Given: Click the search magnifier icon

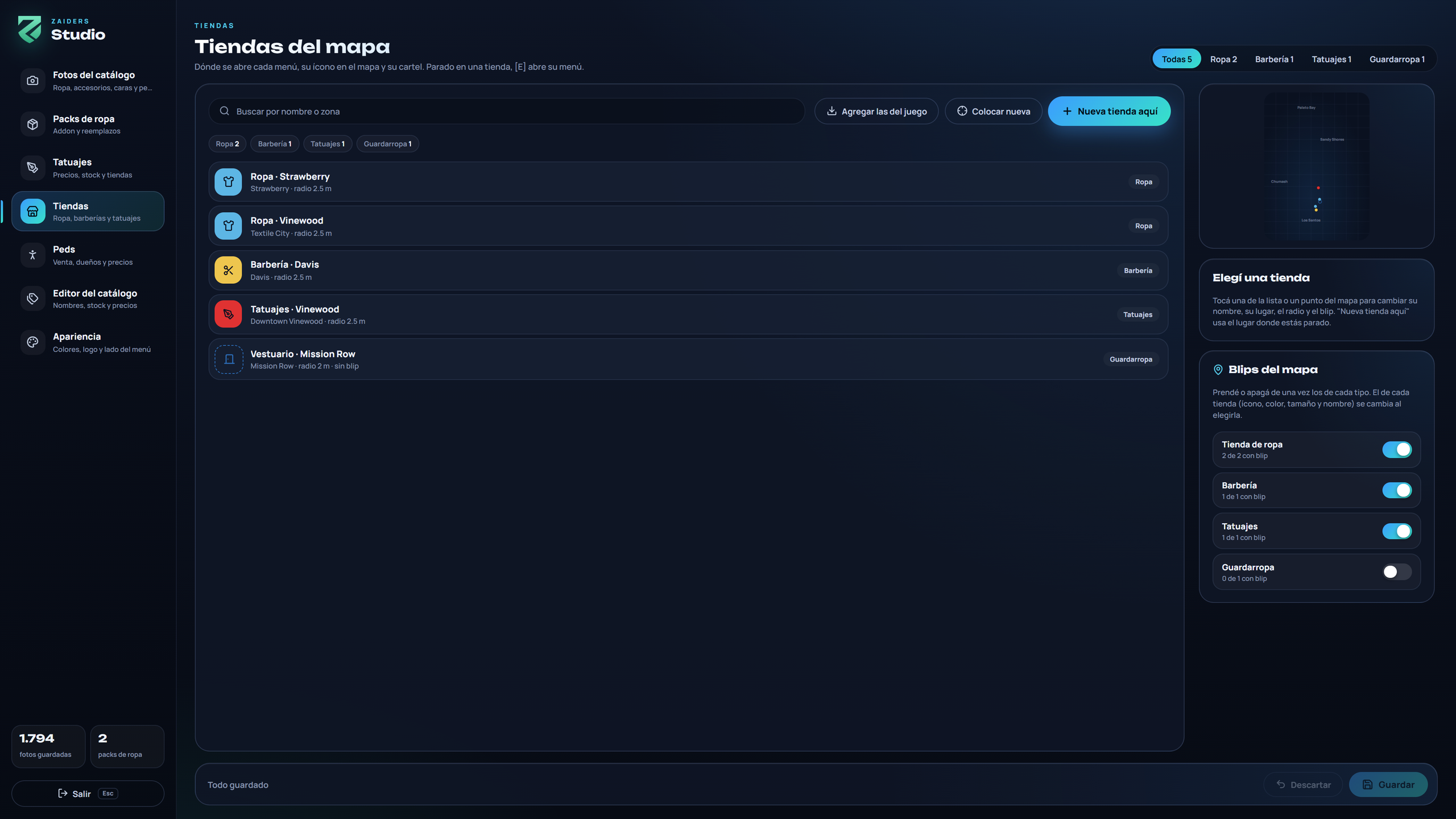Looking at the screenshot, I should point(225,111).
